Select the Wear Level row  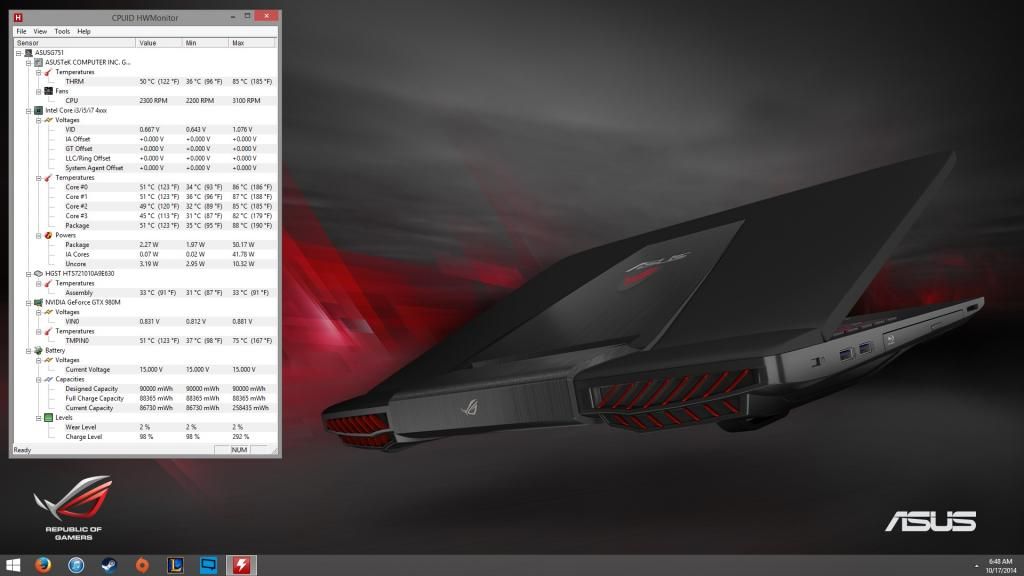144,427
